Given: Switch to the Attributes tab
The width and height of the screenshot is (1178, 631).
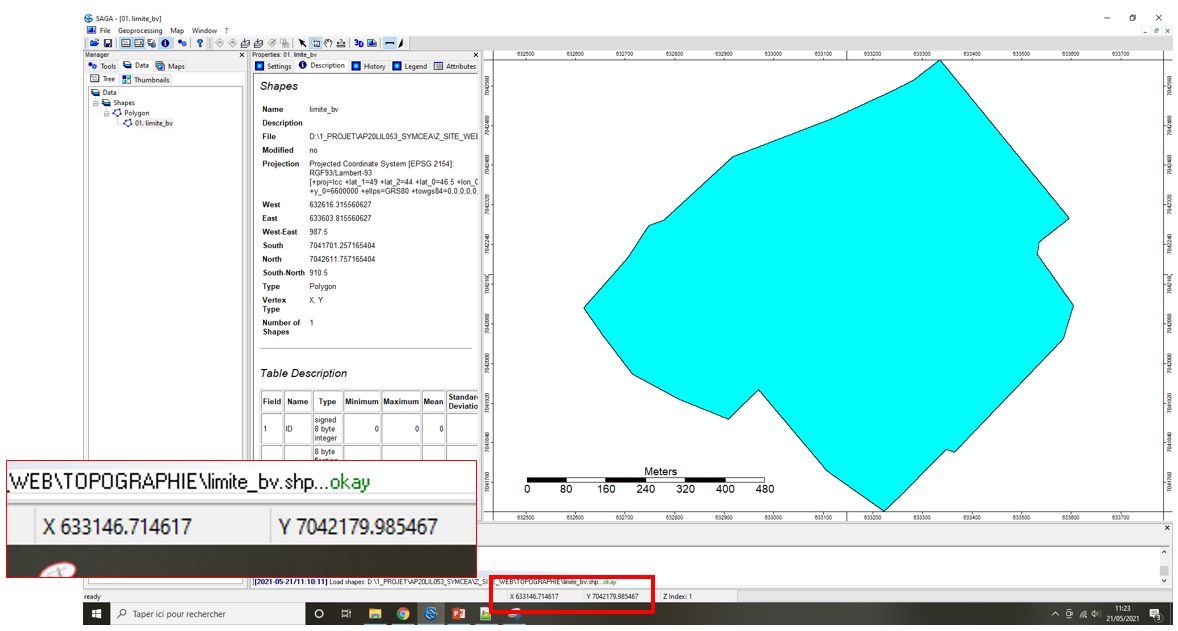Looking at the screenshot, I should [455, 66].
